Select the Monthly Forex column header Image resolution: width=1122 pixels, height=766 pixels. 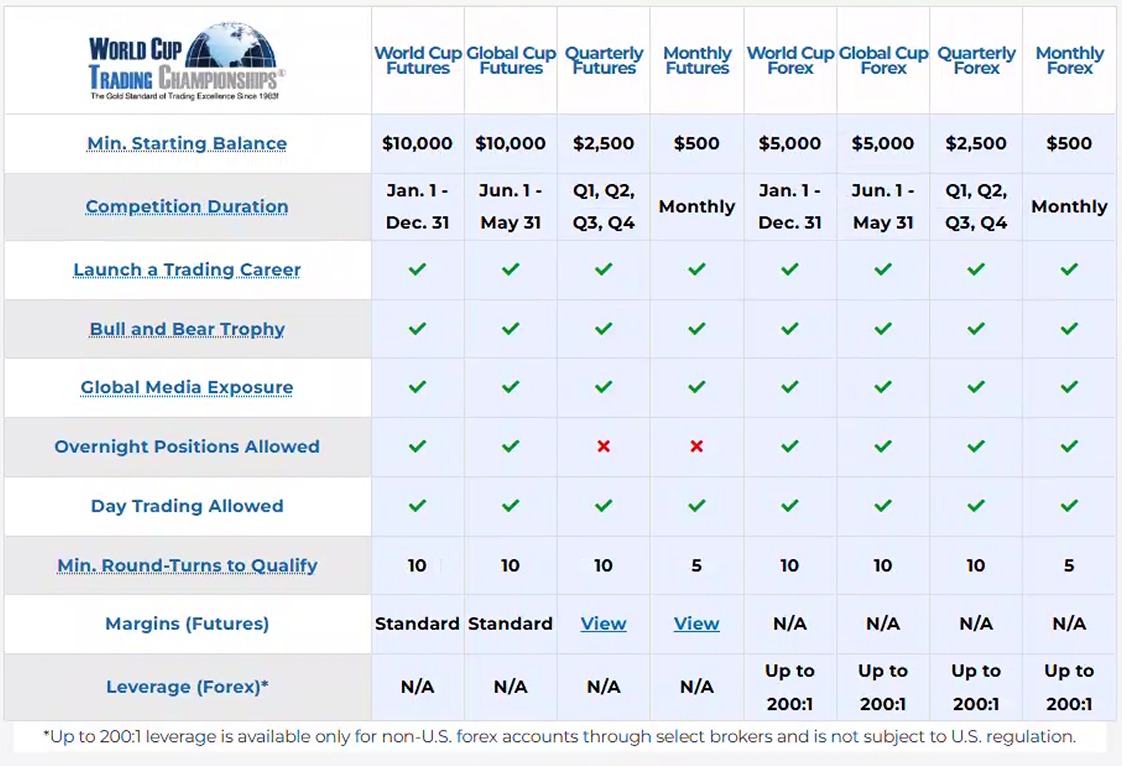point(1070,60)
